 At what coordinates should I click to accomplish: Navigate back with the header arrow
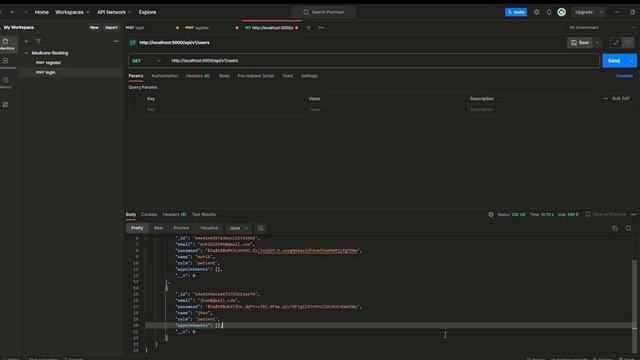tap(13, 12)
